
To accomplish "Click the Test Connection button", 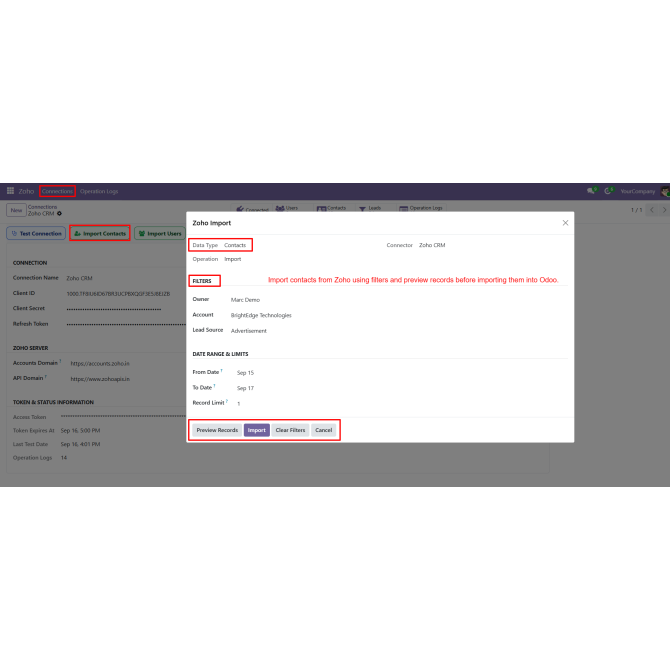I will (x=36, y=233).
